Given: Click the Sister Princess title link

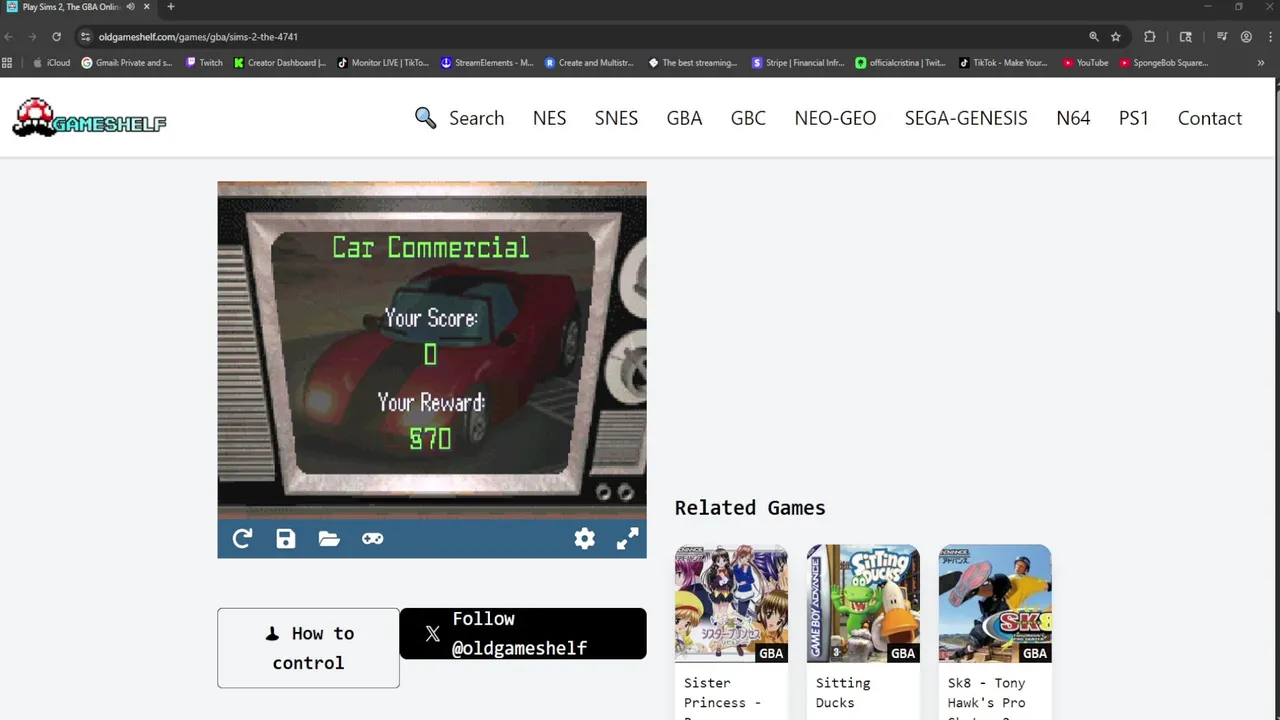Looking at the screenshot, I should [x=722, y=696].
